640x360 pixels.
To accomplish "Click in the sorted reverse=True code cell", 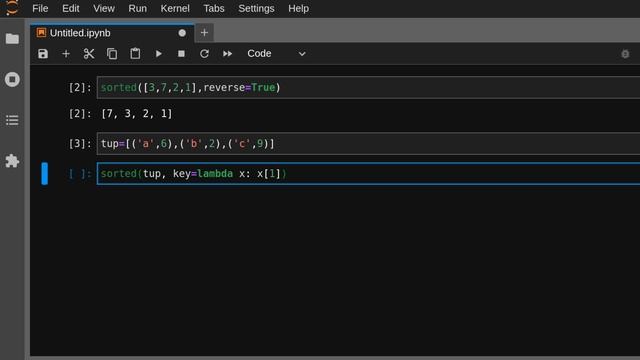I will (x=368, y=87).
